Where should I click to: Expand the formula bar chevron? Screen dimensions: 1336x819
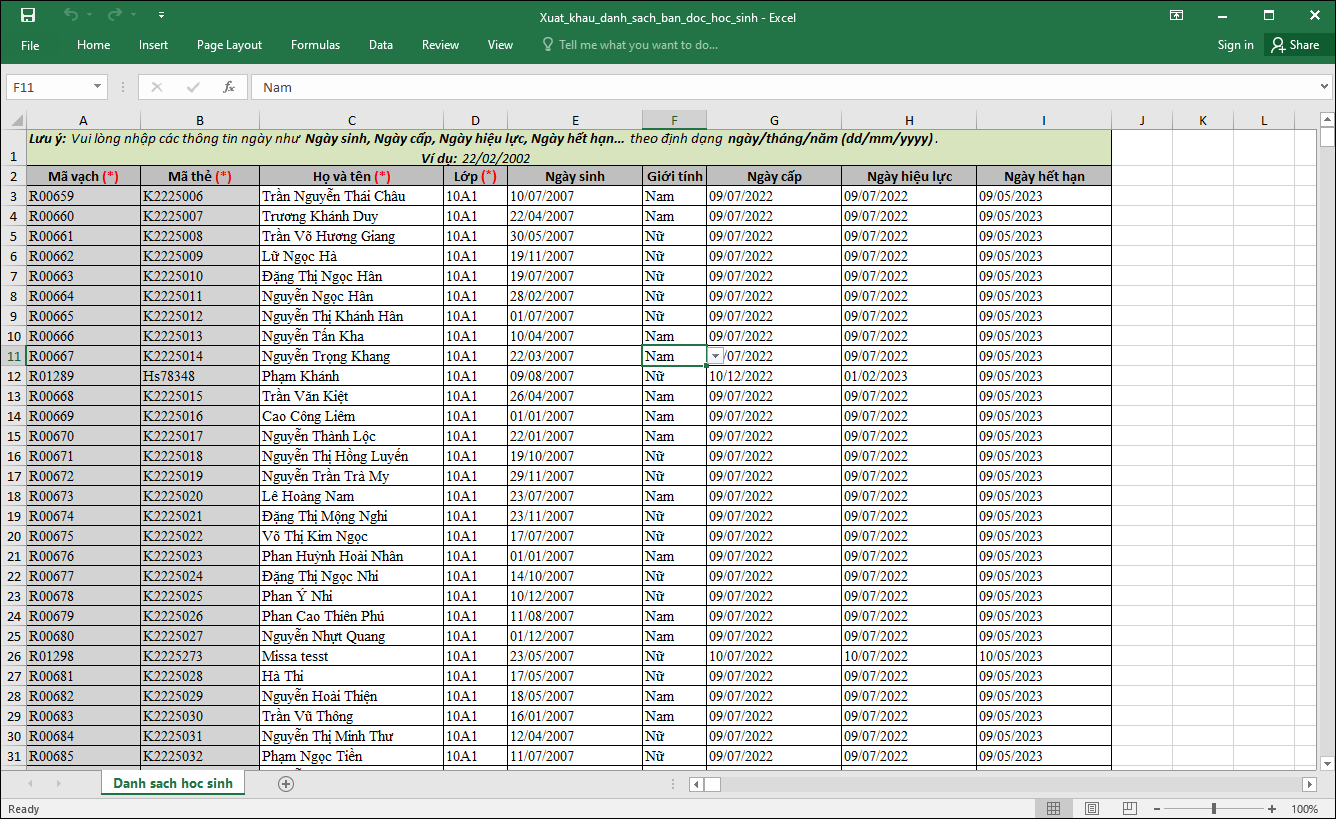pos(1325,87)
